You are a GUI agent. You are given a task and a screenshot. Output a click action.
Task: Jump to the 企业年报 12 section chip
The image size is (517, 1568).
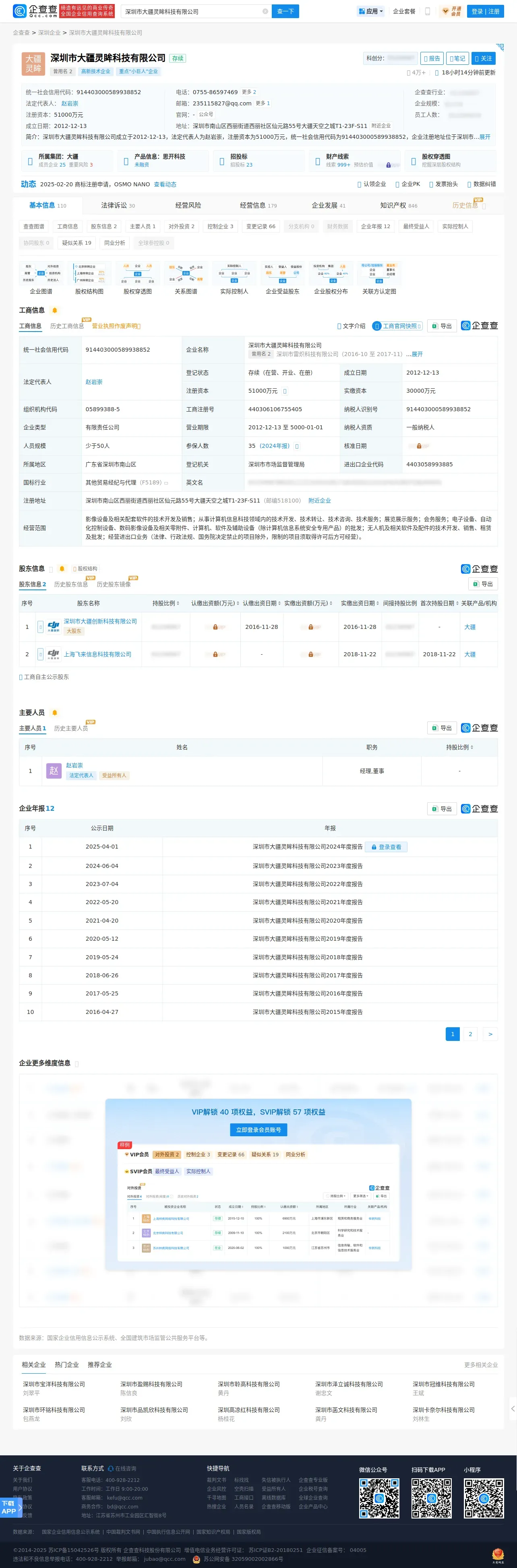pyautogui.click(x=375, y=227)
